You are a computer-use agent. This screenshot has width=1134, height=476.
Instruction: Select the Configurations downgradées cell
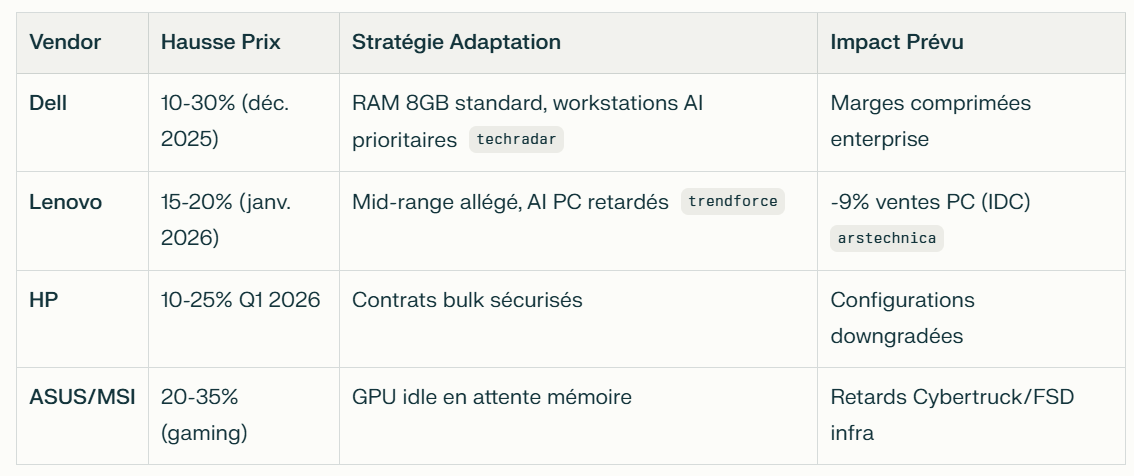(902, 318)
